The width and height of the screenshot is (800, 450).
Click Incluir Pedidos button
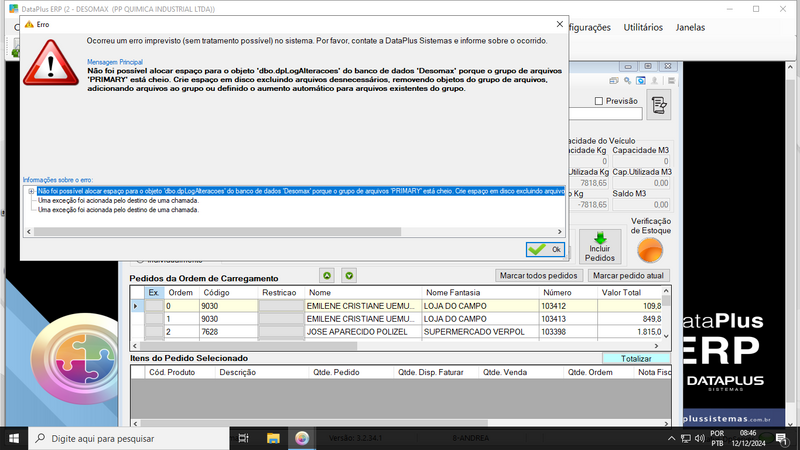(600, 247)
